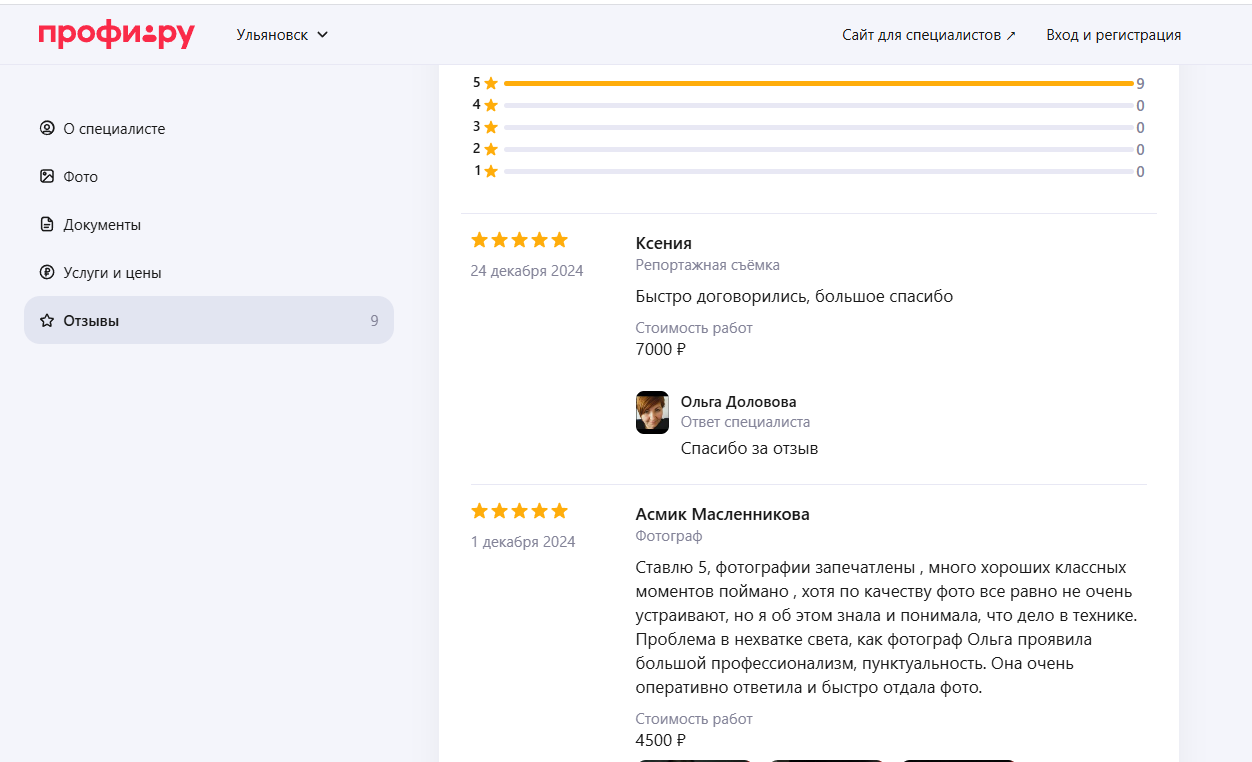
Task: Open the Ульяновск city dropdown
Action: tap(272, 35)
